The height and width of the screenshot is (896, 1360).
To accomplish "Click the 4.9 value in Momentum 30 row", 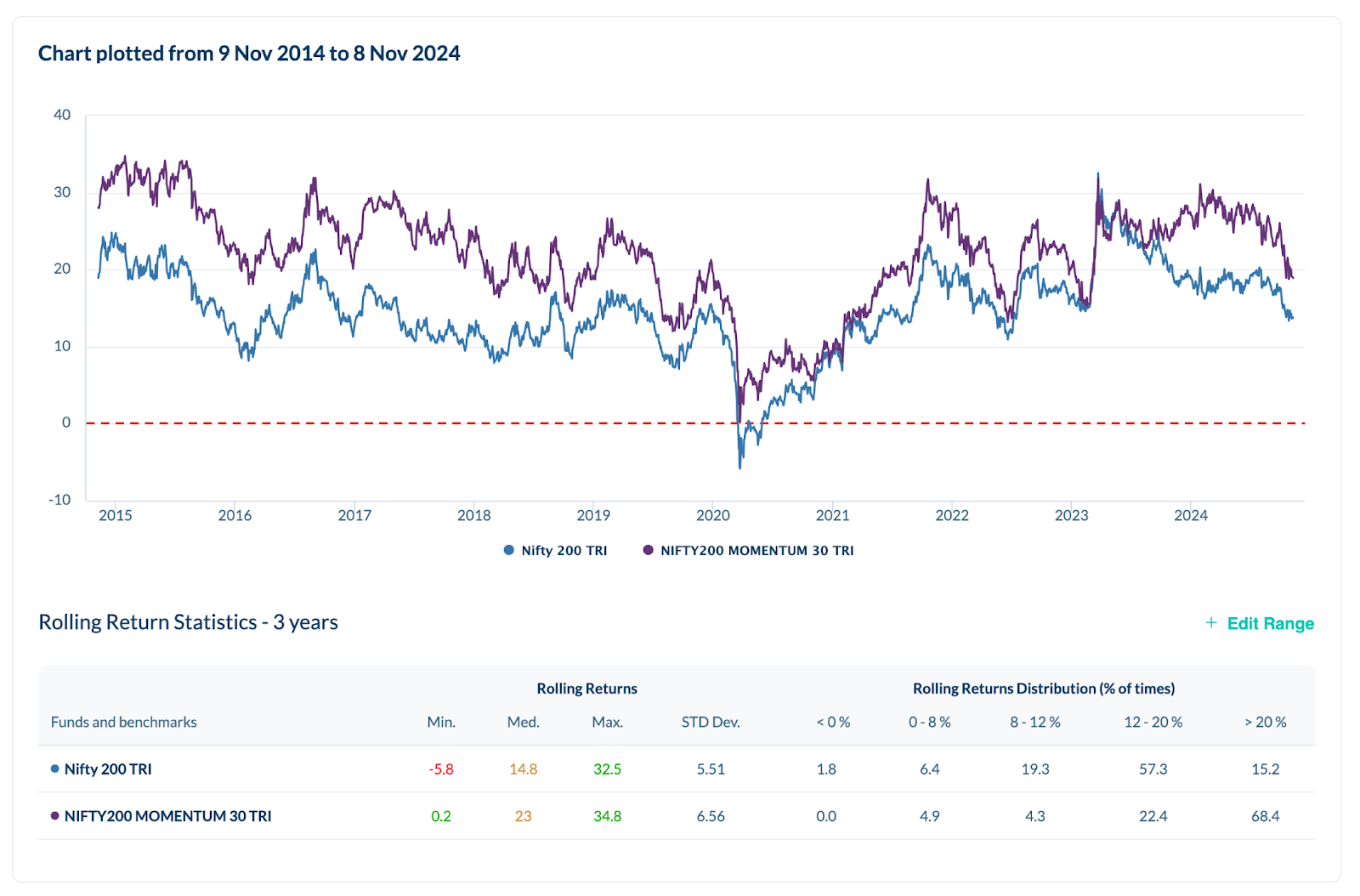I will coord(930,816).
